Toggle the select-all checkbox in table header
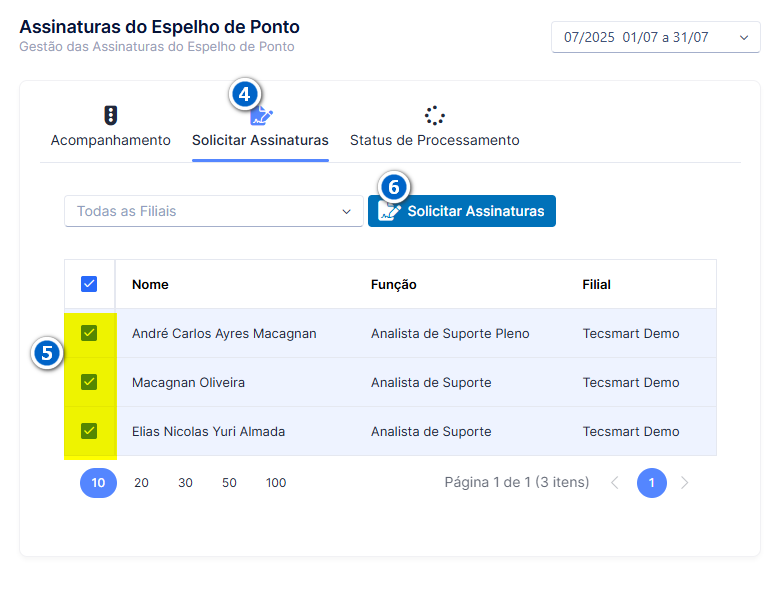This screenshot has height=591, width=774. [x=89, y=284]
